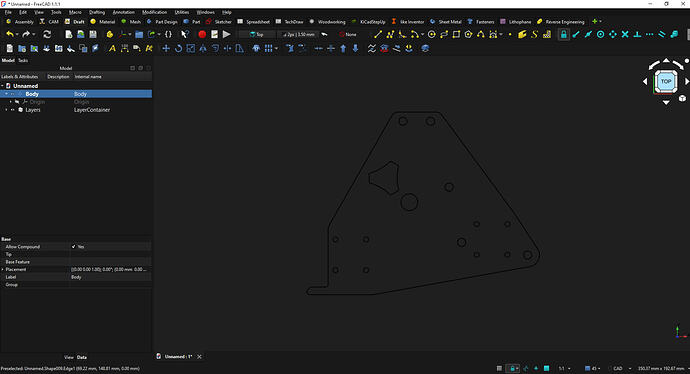Select the Layers tree item
Viewport: 690px width, 374px height.
pyautogui.click(x=33, y=110)
